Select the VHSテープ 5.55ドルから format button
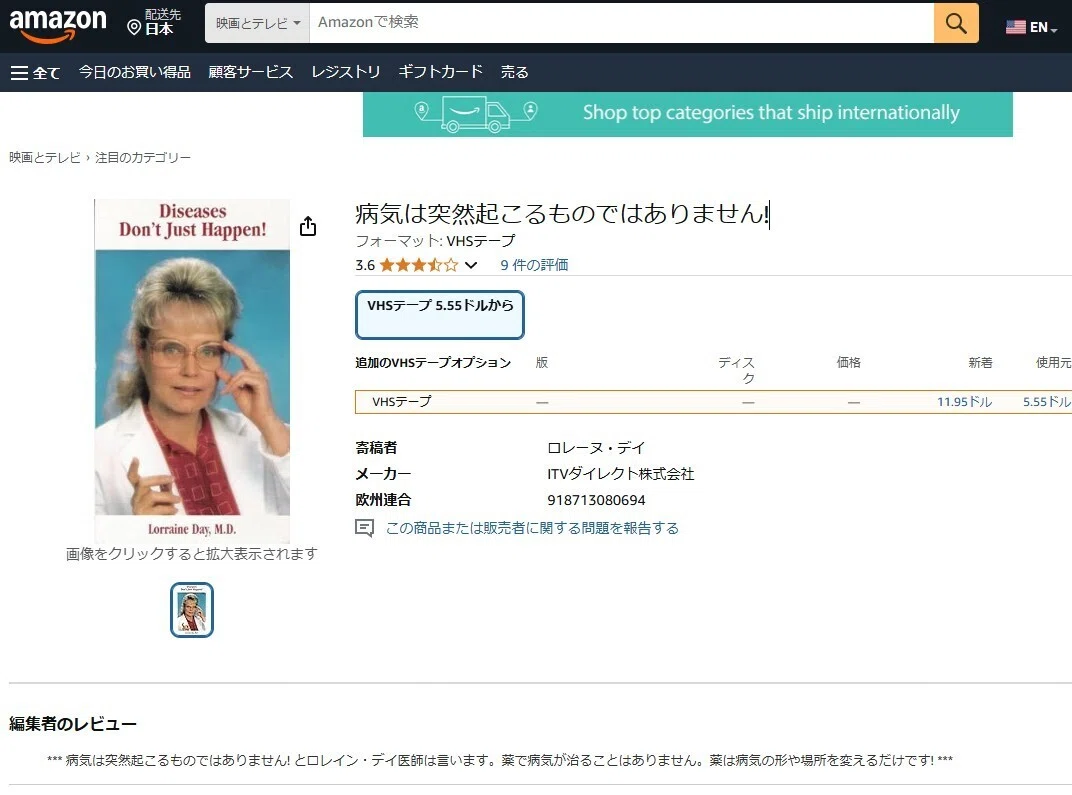 tap(440, 314)
